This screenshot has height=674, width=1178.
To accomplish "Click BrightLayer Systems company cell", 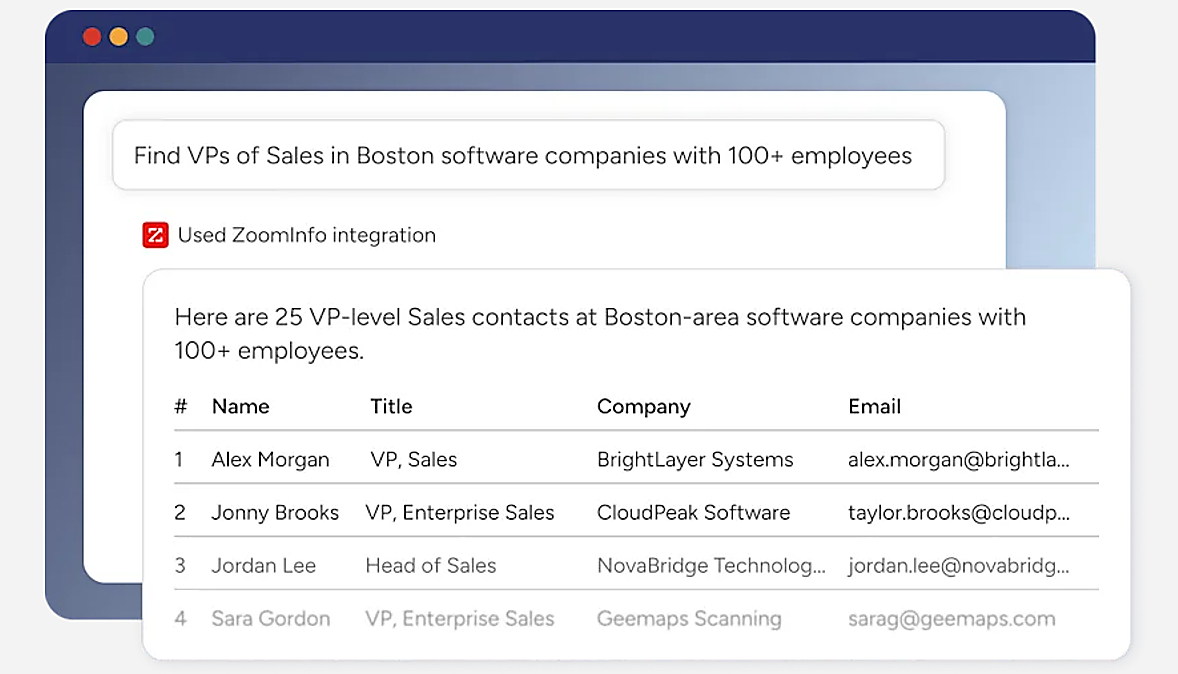I will point(695,460).
